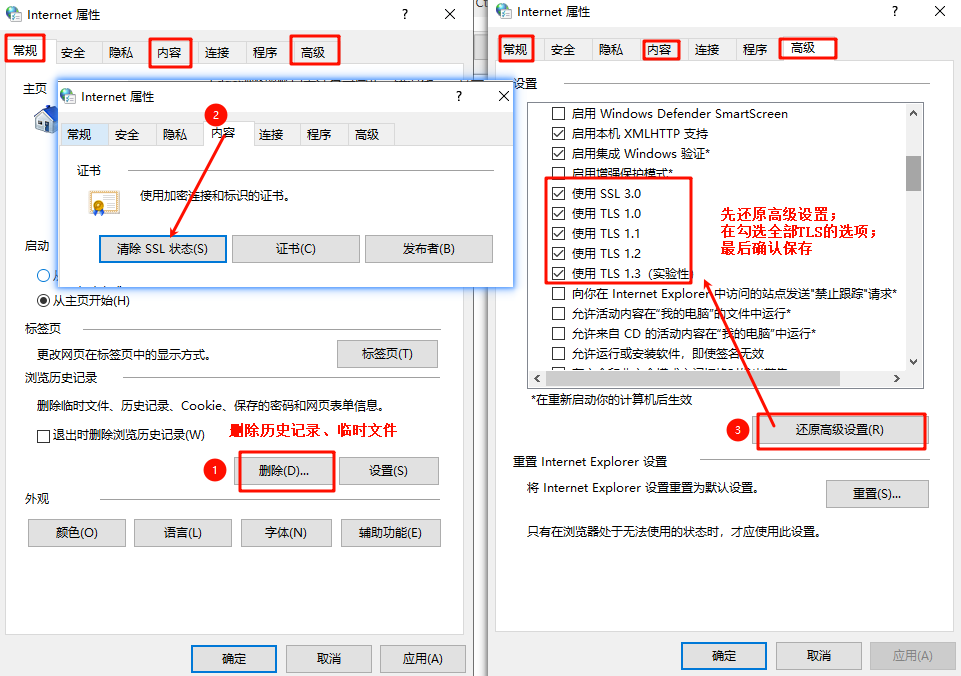Click the 辅助功能(E) button

click(391, 533)
